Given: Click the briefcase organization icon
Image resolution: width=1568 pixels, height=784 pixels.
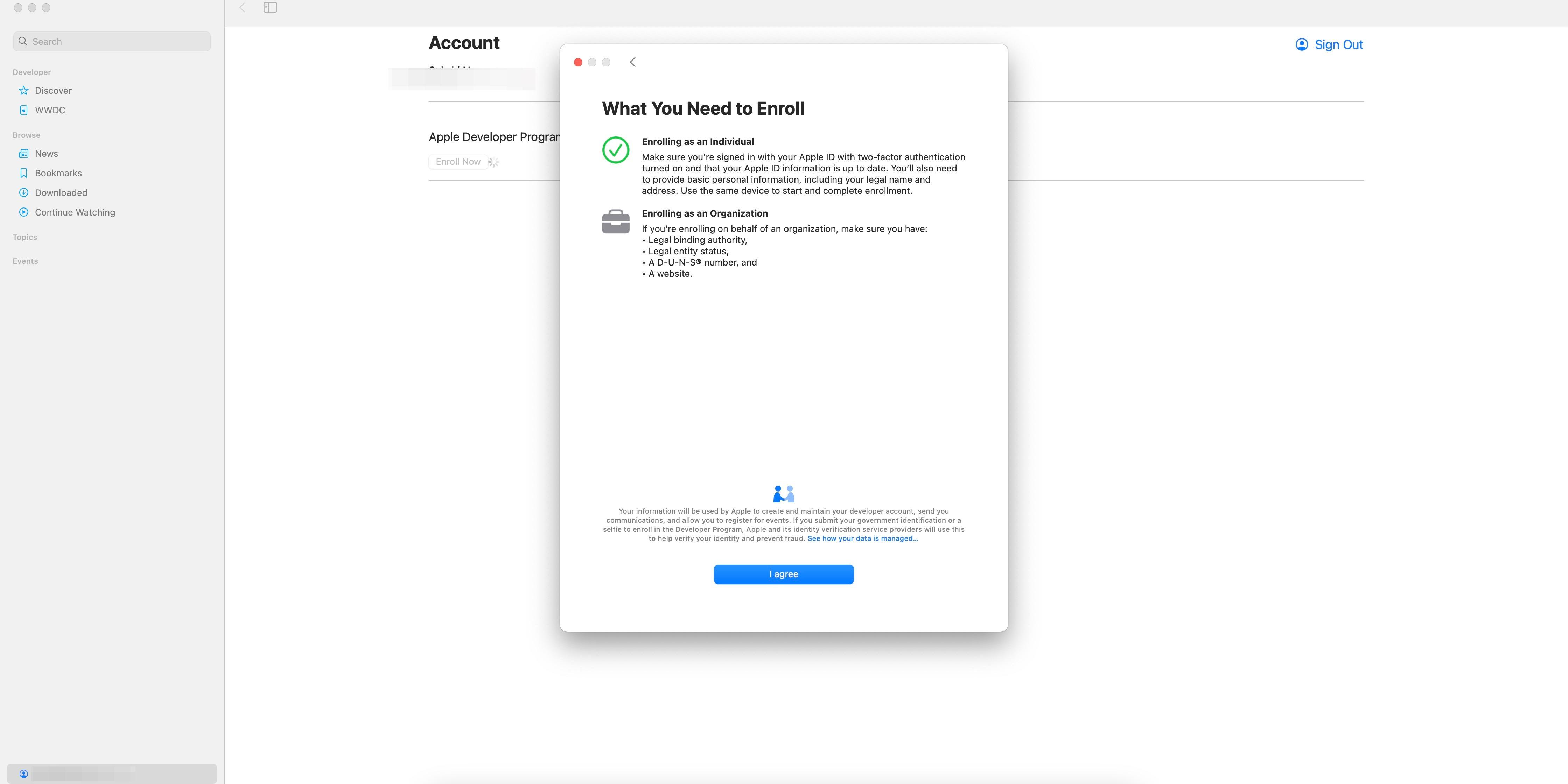Looking at the screenshot, I should coord(615,221).
